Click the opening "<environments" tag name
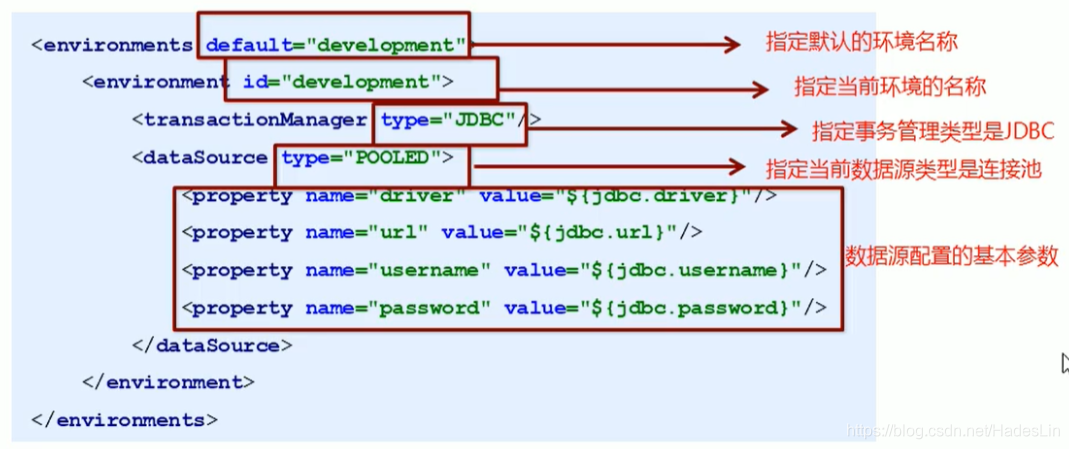1069x449 pixels. 112,46
